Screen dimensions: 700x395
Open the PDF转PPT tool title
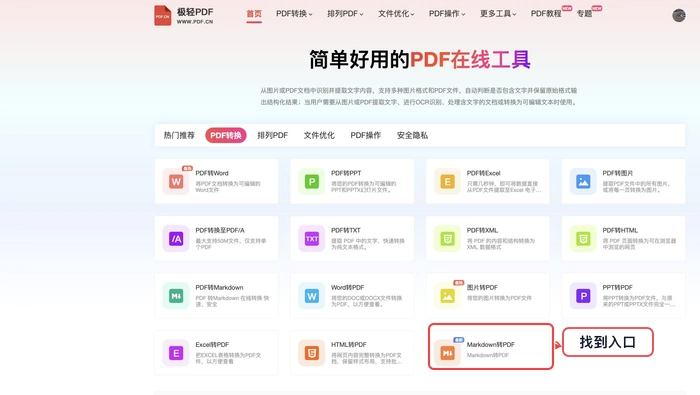[346, 173]
